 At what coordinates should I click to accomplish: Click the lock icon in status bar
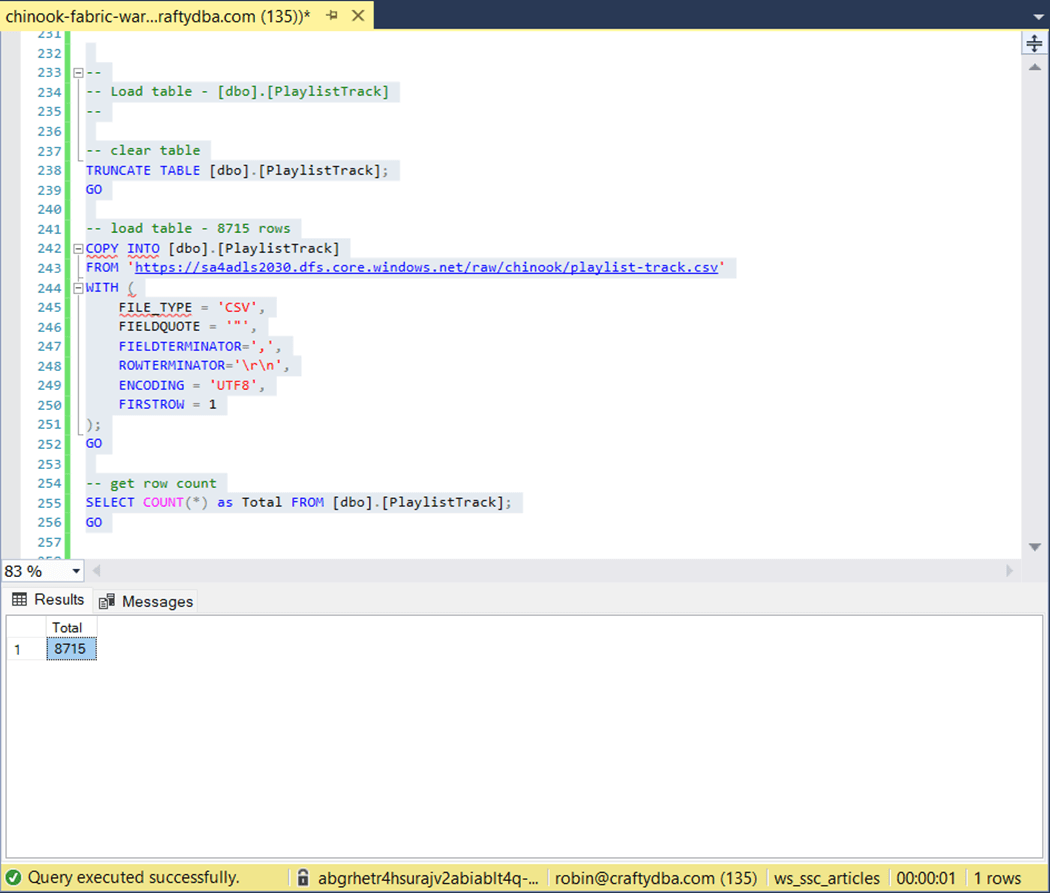[302, 878]
